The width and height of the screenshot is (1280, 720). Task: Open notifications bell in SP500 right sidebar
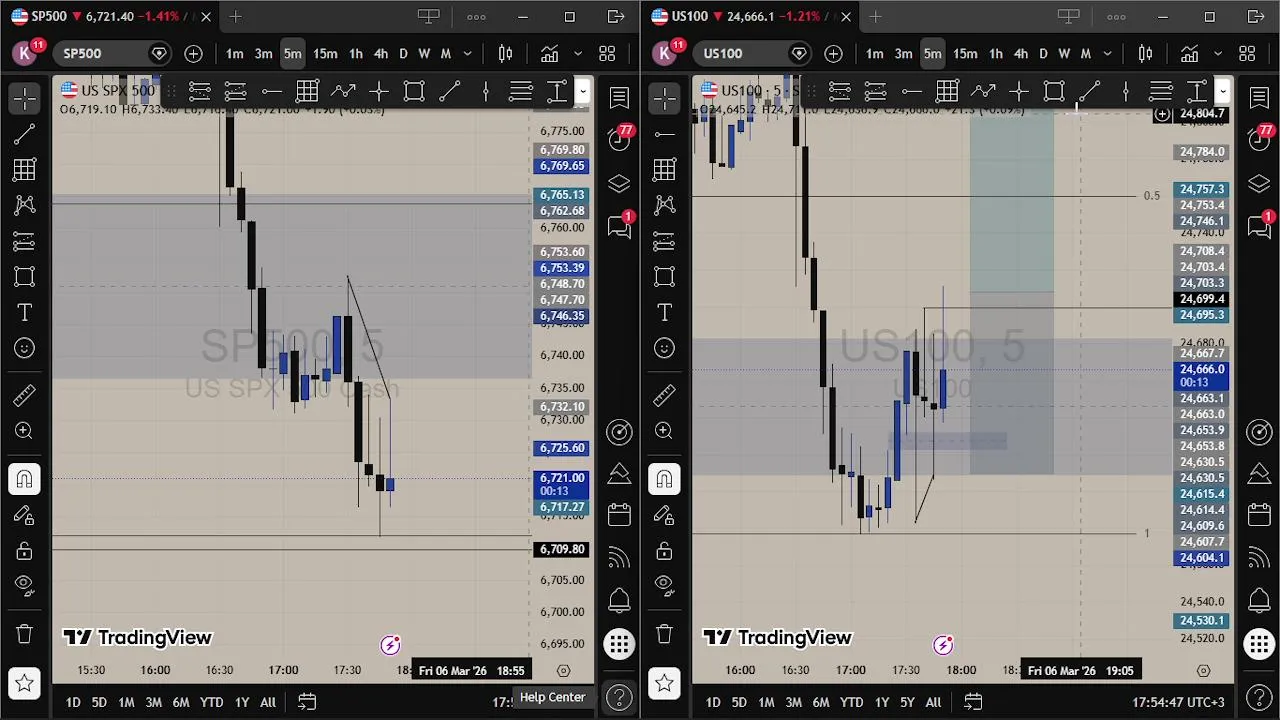click(619, 600)
